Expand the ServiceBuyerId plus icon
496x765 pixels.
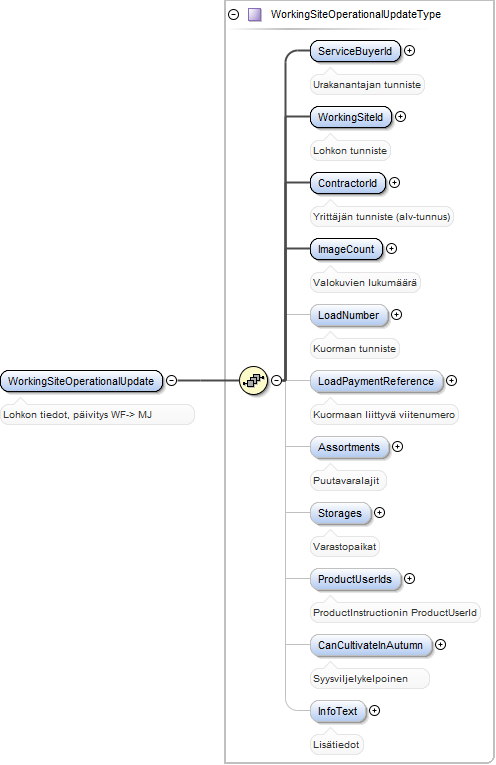(410, 51)
